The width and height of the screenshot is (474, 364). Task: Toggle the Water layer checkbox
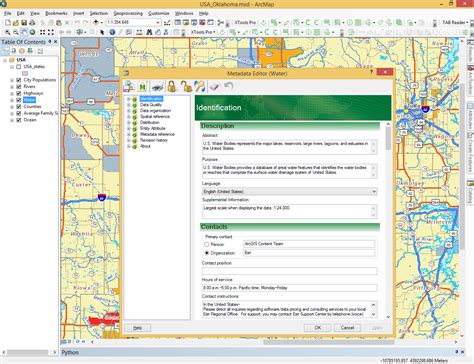[x=19, y=100]
